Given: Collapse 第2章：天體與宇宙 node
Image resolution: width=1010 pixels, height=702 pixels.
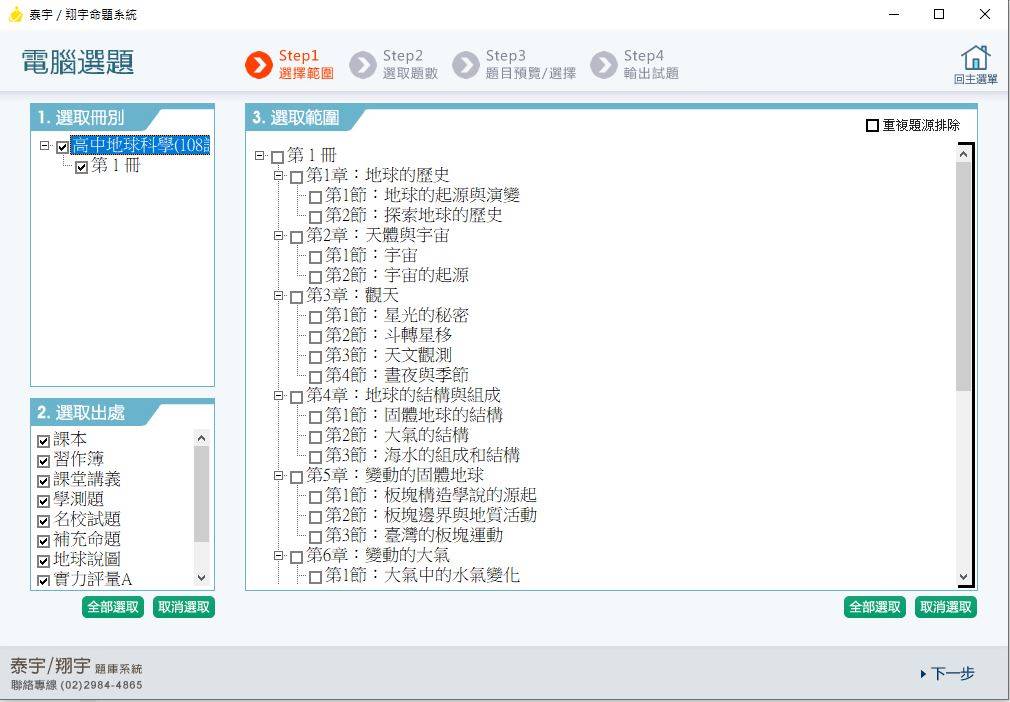Looking at the screenshot, I should pyautogui.click(x=279, y=236).
